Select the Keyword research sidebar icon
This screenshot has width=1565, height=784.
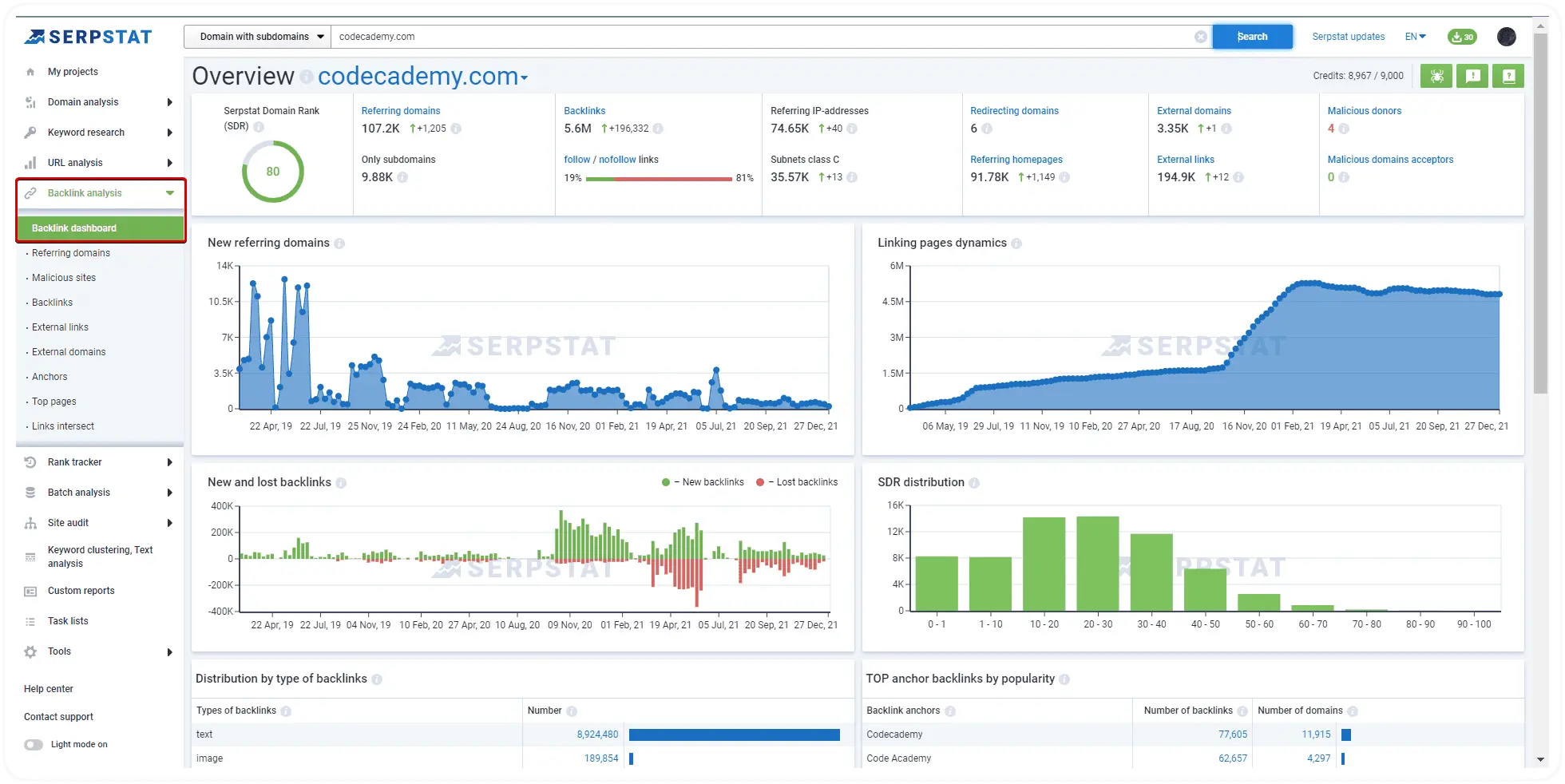[30, 132]
